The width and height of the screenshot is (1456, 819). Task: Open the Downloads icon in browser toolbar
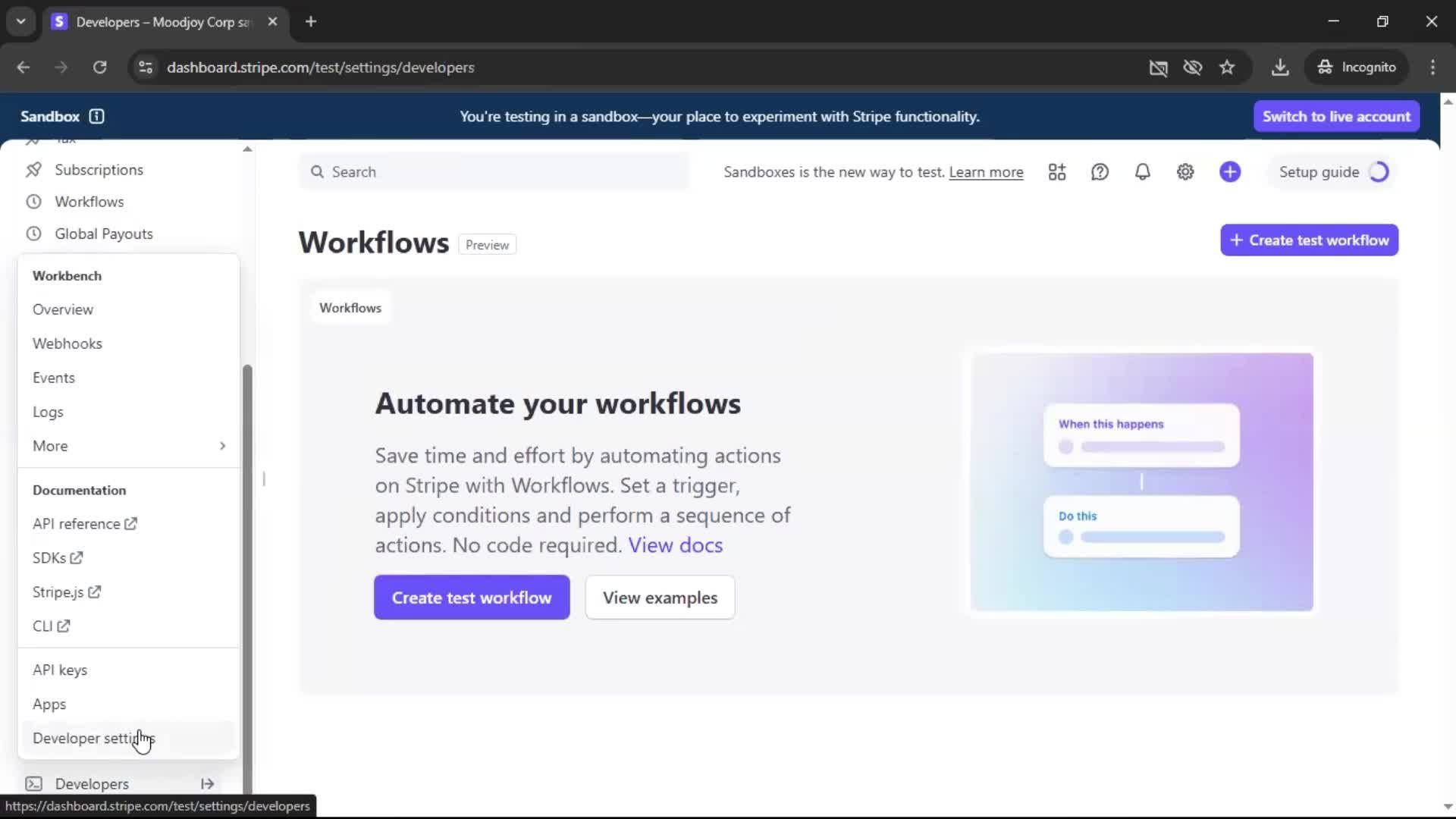tap(1280, 67)
